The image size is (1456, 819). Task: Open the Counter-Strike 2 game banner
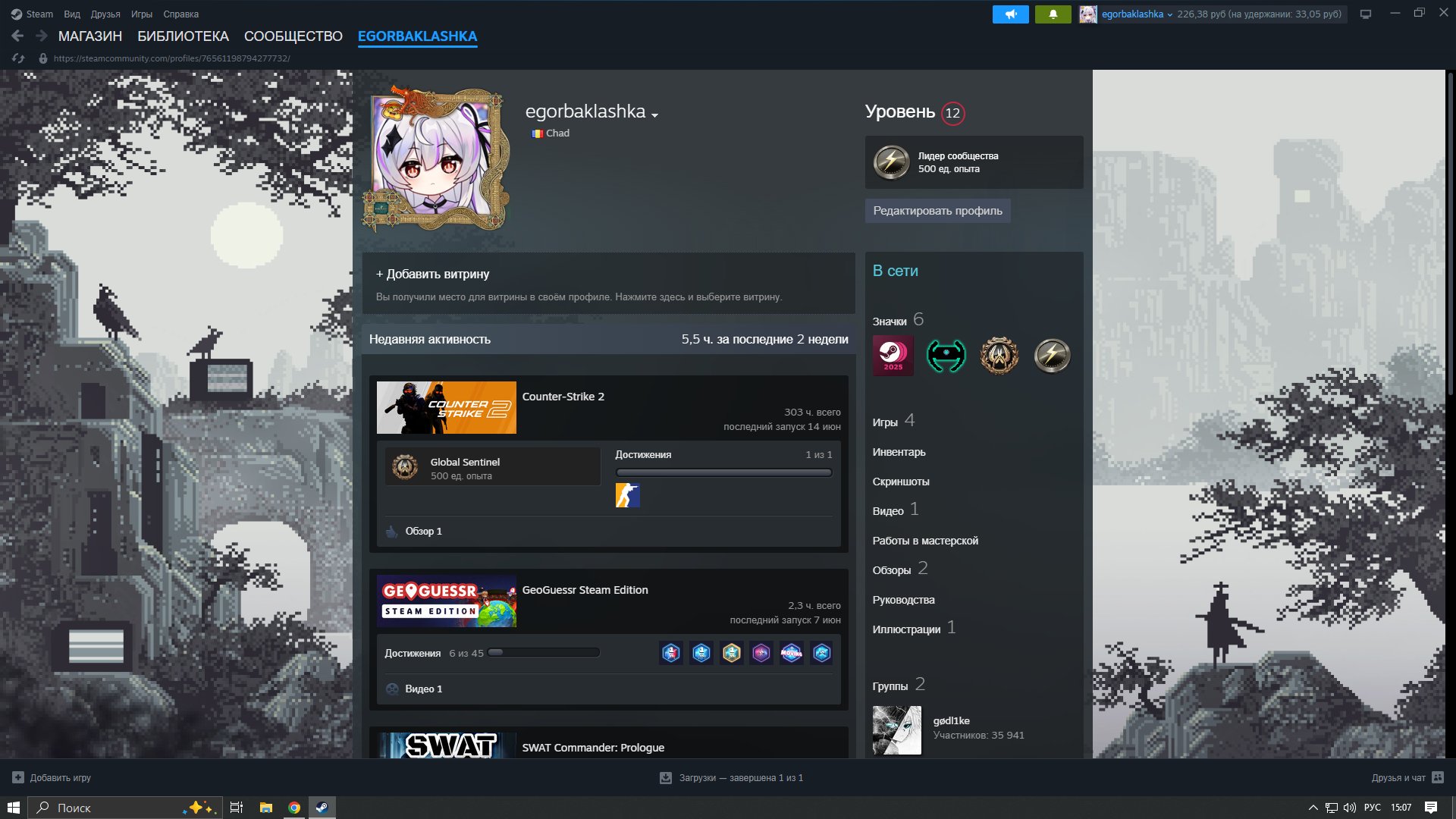446,407
